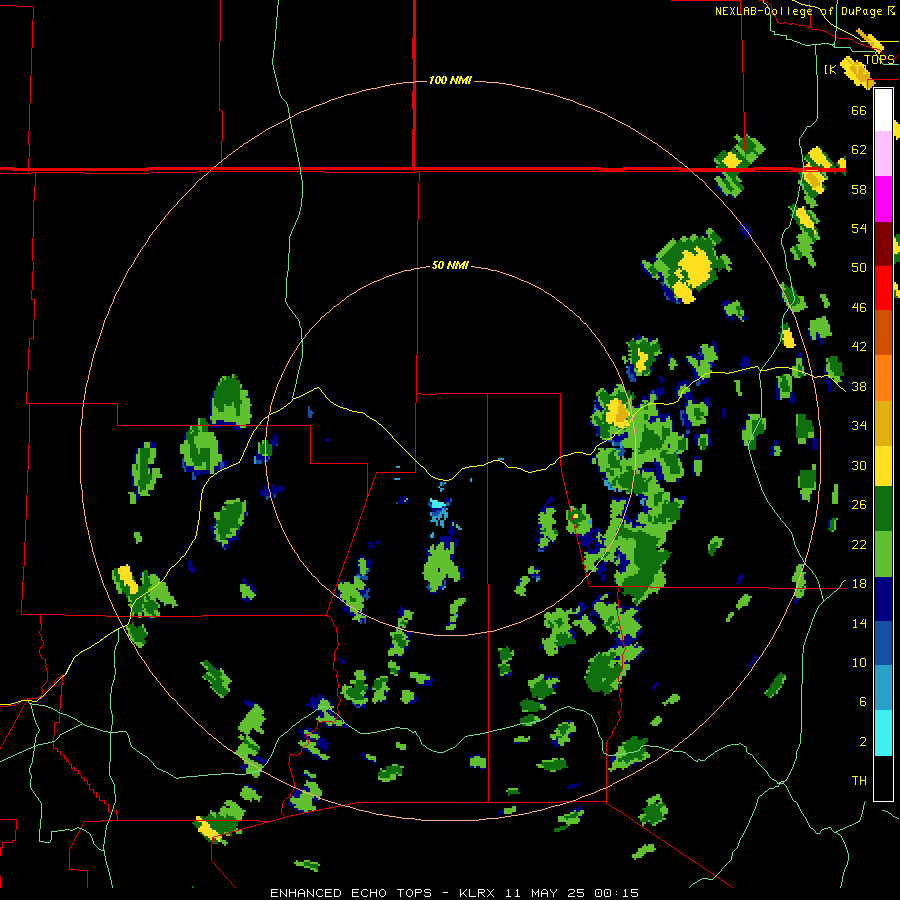Click the light green color scale segment

point(883,554)
